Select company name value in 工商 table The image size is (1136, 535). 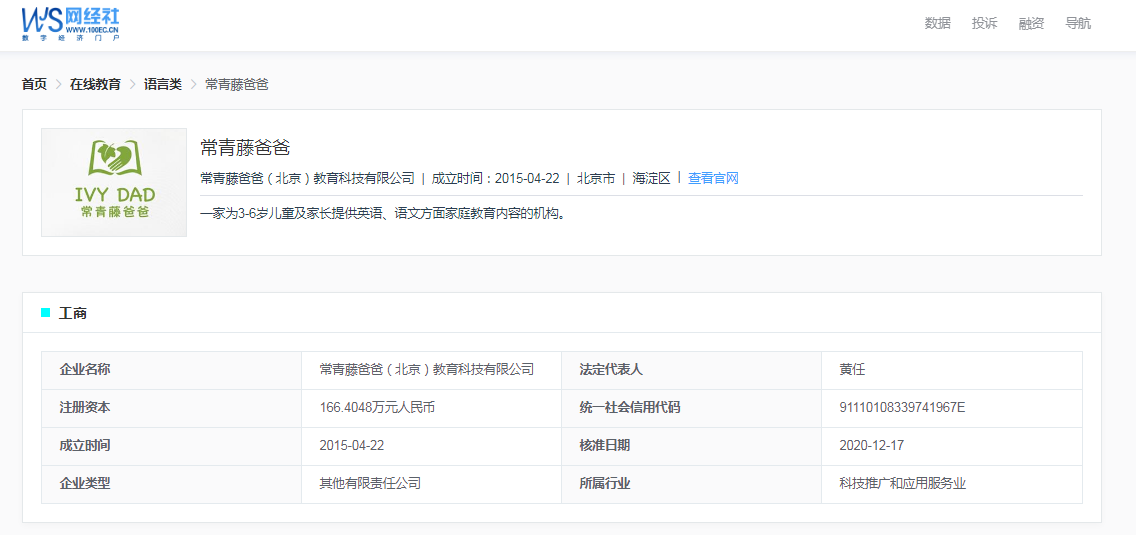427,370
